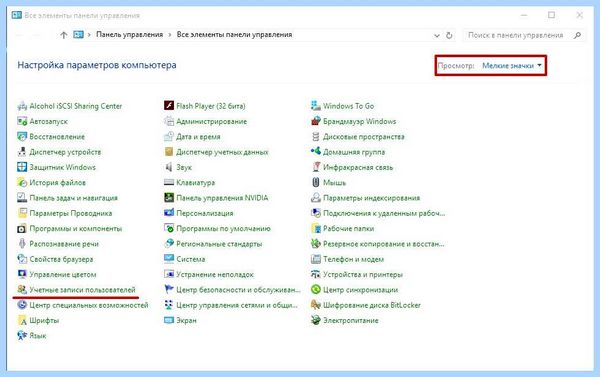Click the Управление цветом icon
The image size is (600, 377).
22,274
